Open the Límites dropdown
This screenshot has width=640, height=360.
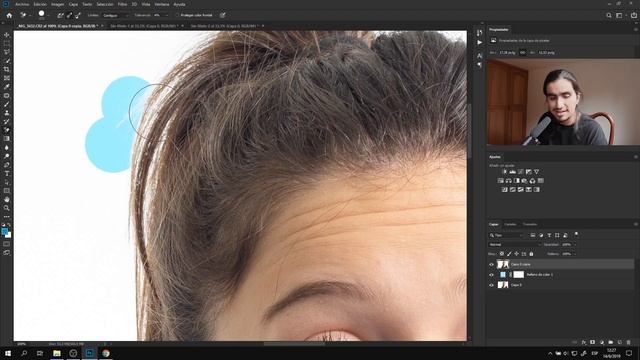(x=116, y=15)
